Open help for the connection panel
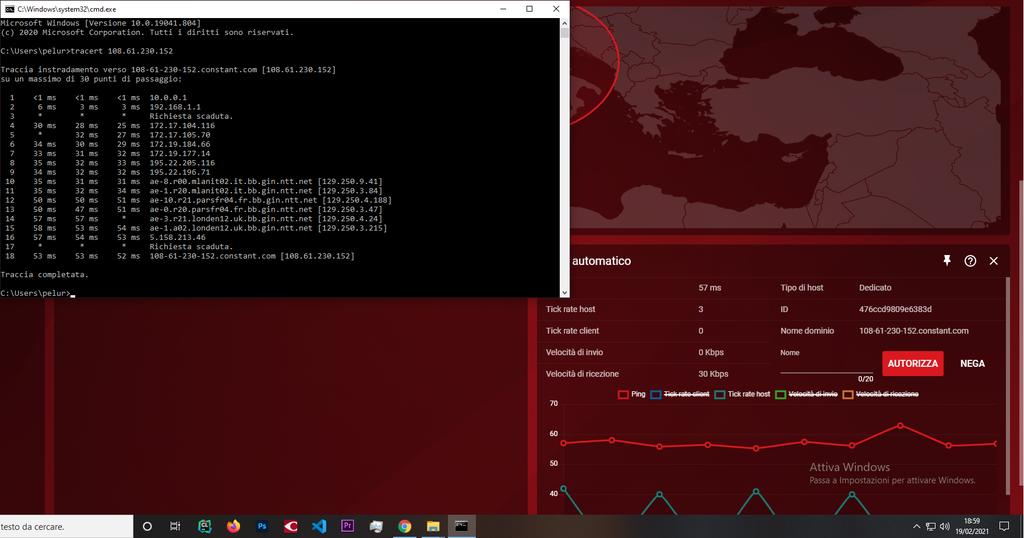The width and height of the screenshot is (1024, 538). pyautogui.click(x=970, y=261)
